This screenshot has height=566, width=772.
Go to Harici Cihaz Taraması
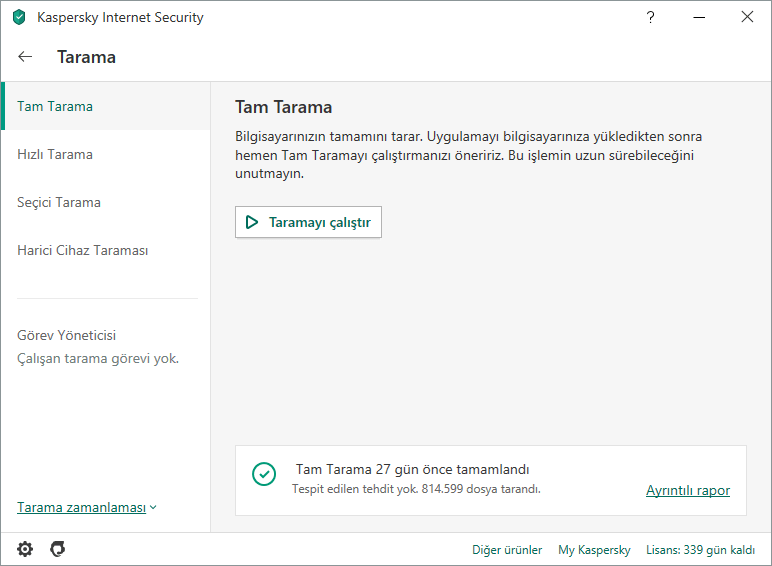83,250
